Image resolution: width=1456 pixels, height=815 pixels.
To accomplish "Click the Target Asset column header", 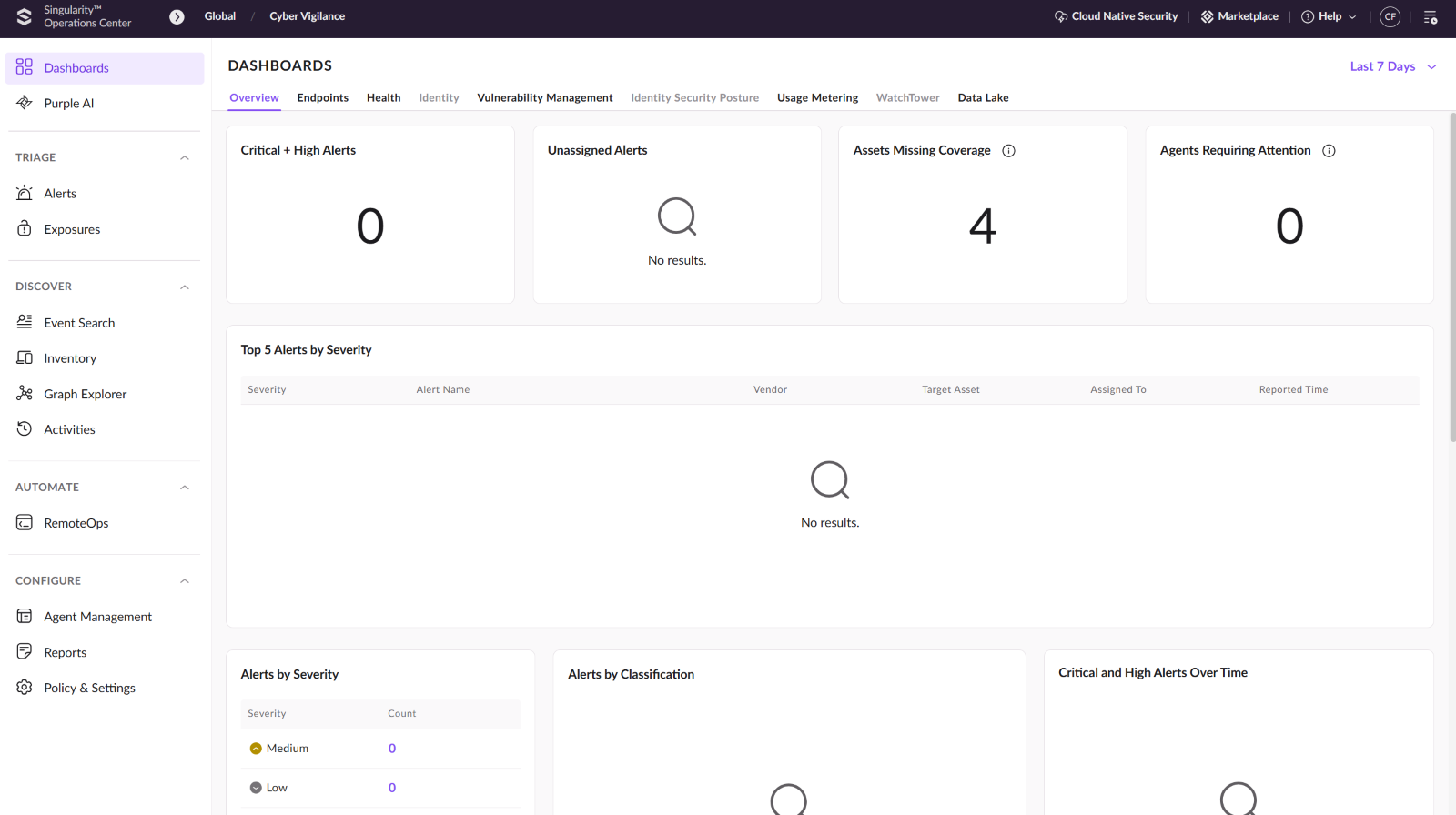I will (951, 390).
